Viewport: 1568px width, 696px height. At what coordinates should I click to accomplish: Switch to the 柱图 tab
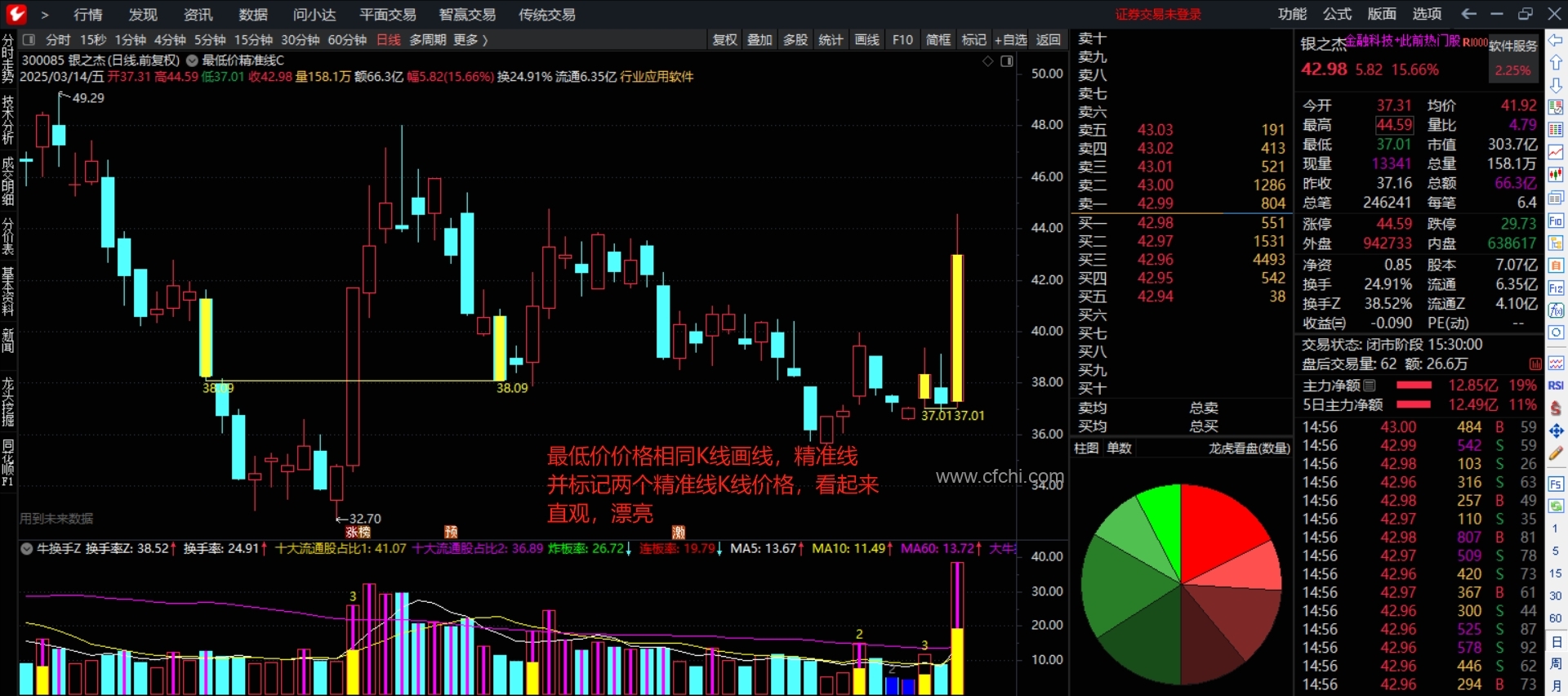point(1085,448)
